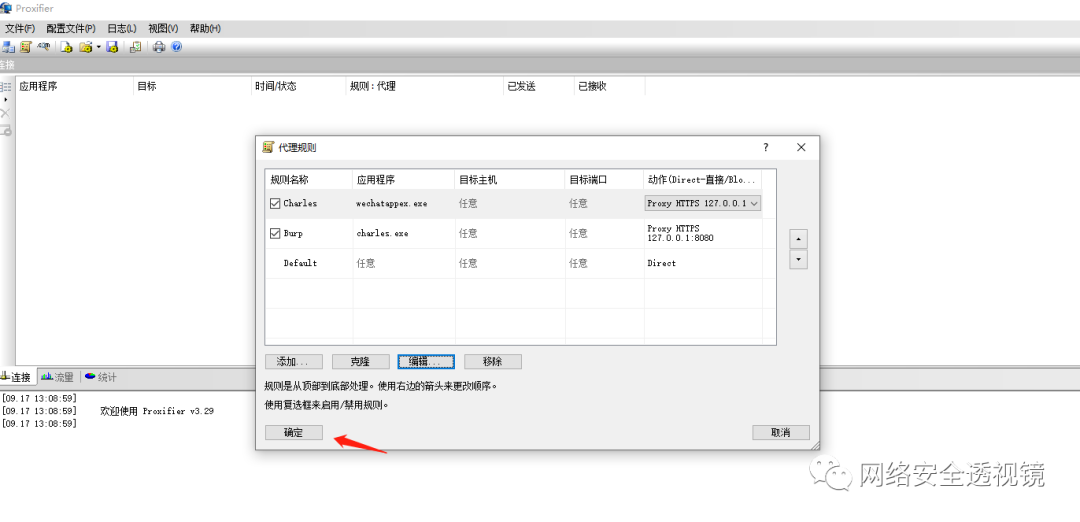
Task: Switch to the 连接 tab
Action: click(x=17, y=377)
